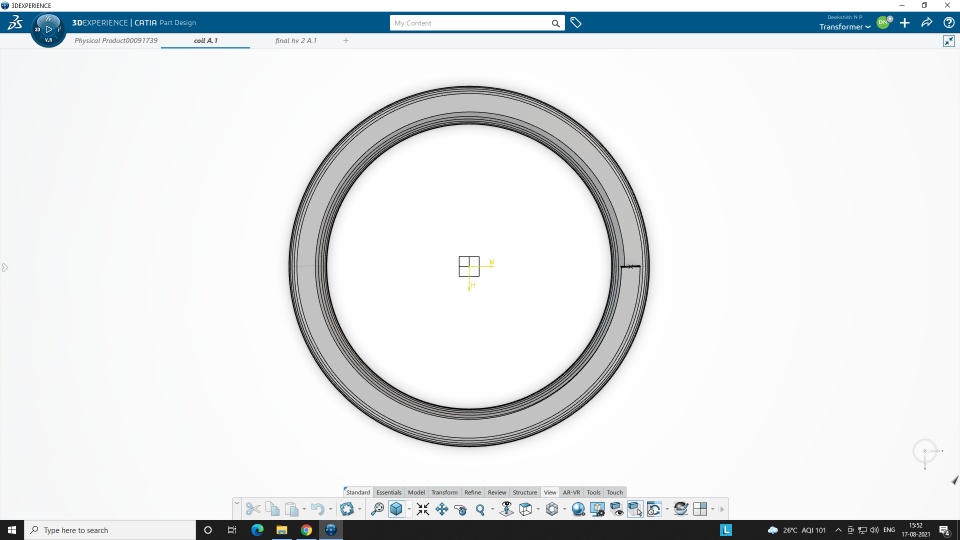Viewport: 960px width, 540px height.
Task: Click the 3DEXPERIENCE compass play button
Action: [48, 29]
